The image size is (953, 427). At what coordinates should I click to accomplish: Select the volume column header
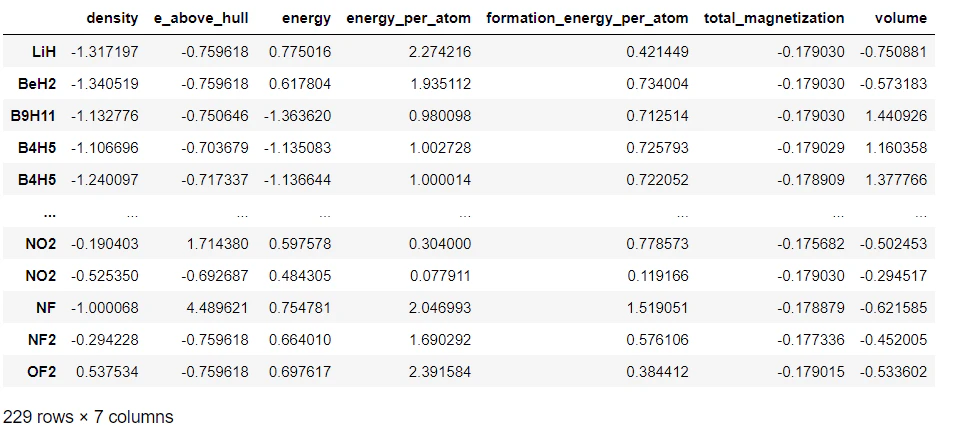point(901,18)
